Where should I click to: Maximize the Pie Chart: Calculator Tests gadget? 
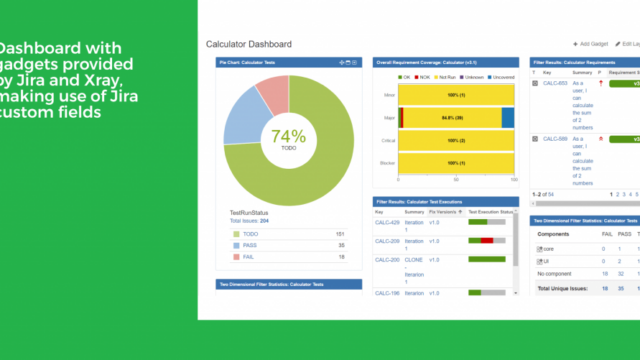tap(348, 62)
